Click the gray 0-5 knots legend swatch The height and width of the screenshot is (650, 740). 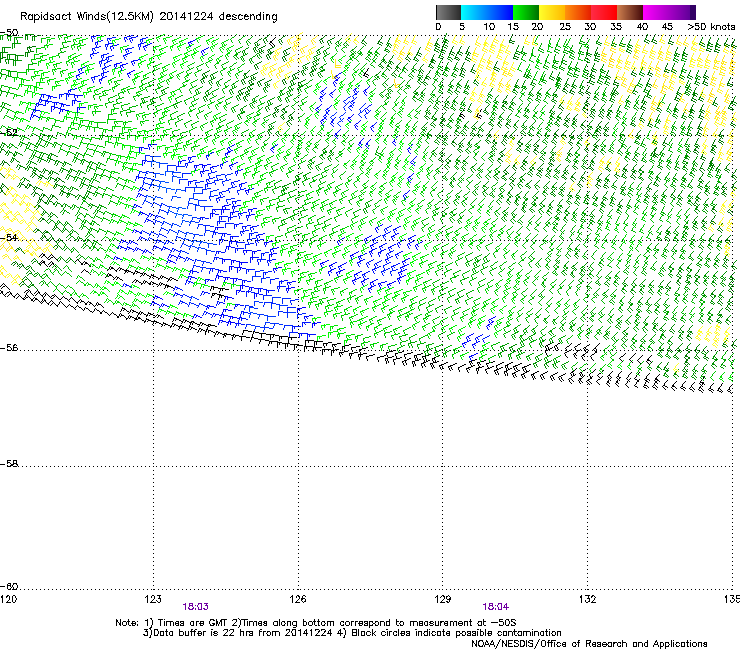(448, 12)
